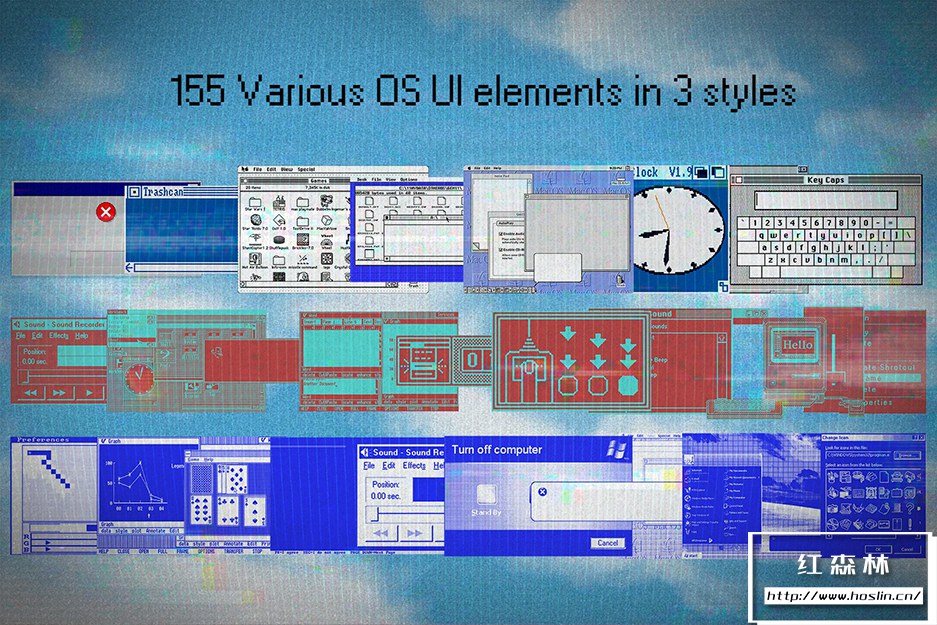Open Effects menu in red Sound Recorder
The width and height of the screenshot is (937, 625).
(59, 336)
